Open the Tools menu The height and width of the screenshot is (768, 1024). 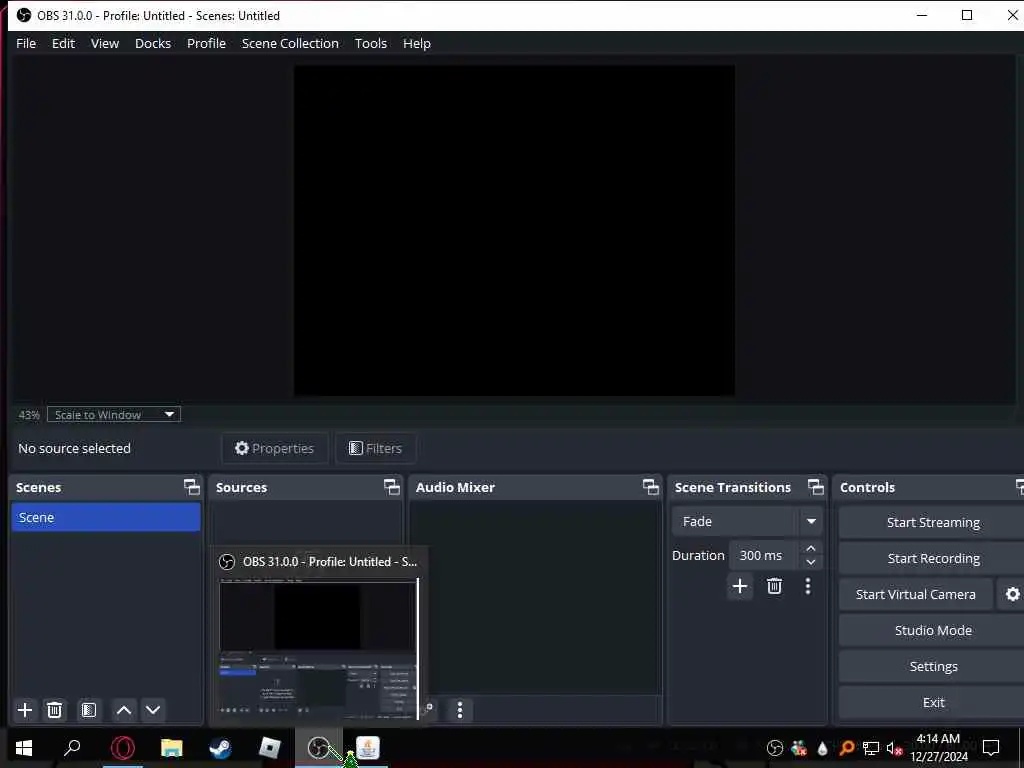point(370,43)
